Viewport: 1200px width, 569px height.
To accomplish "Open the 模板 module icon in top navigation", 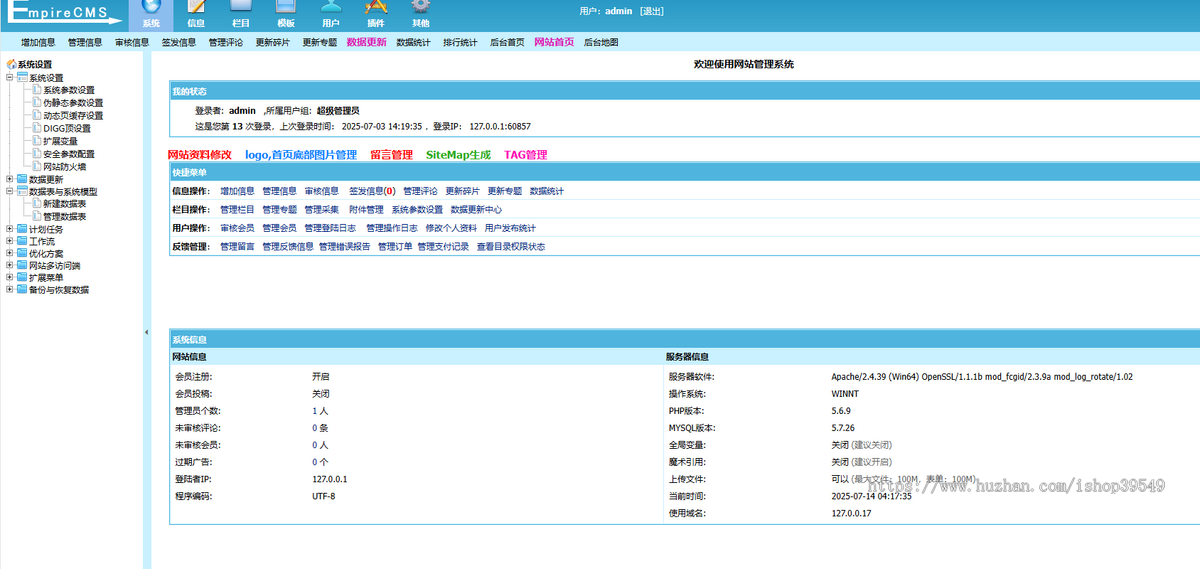I will pos(286,6).
